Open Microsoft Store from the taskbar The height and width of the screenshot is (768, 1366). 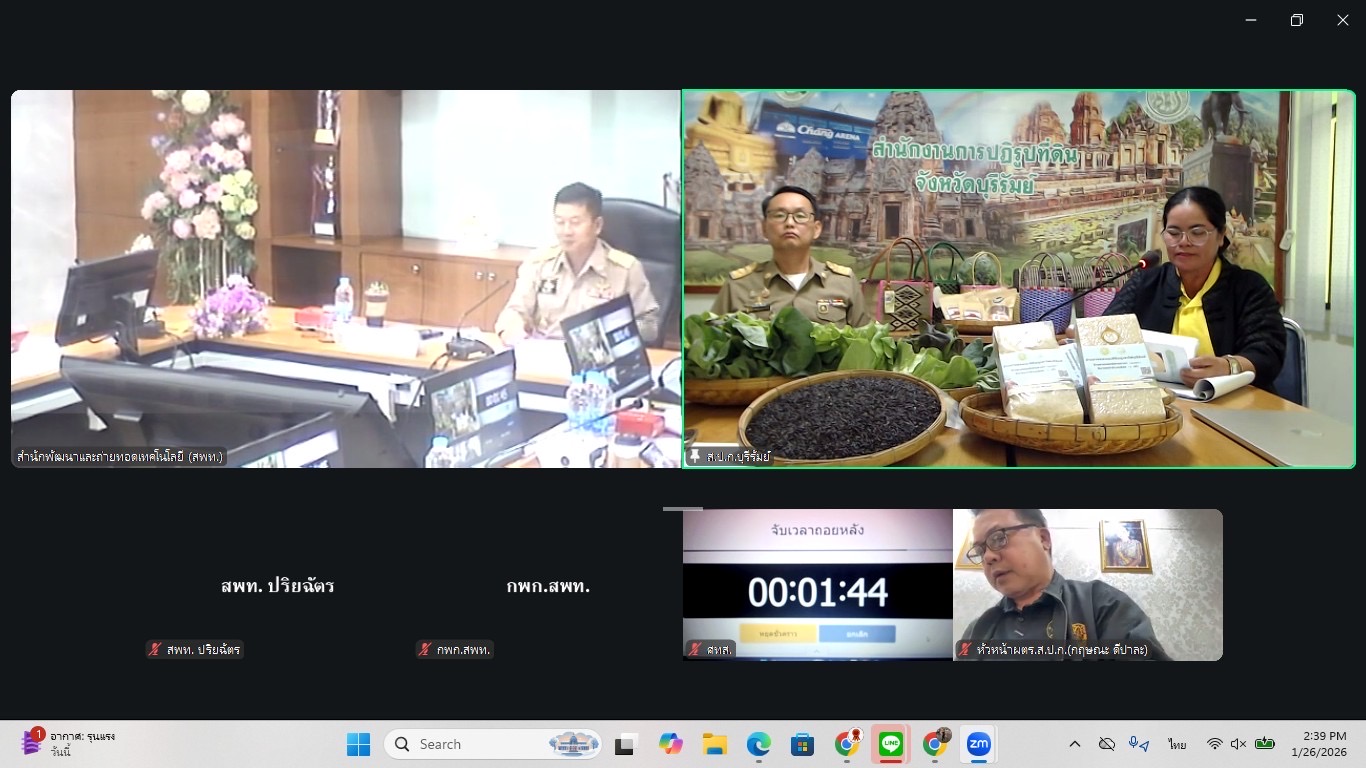802,744
